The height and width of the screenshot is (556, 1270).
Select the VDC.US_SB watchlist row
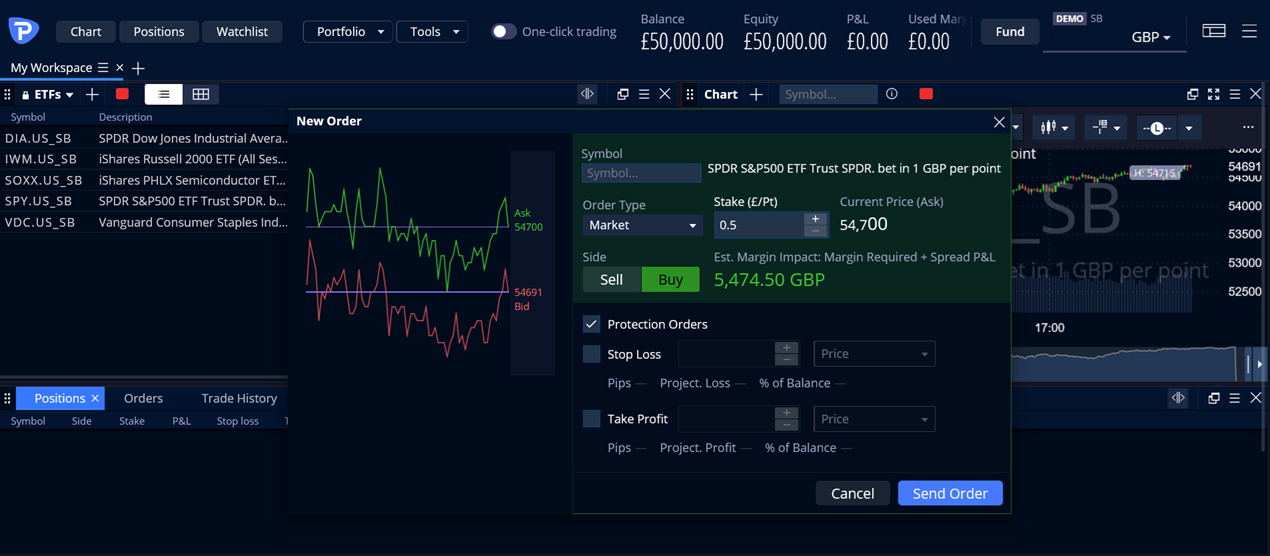point(144,222)
